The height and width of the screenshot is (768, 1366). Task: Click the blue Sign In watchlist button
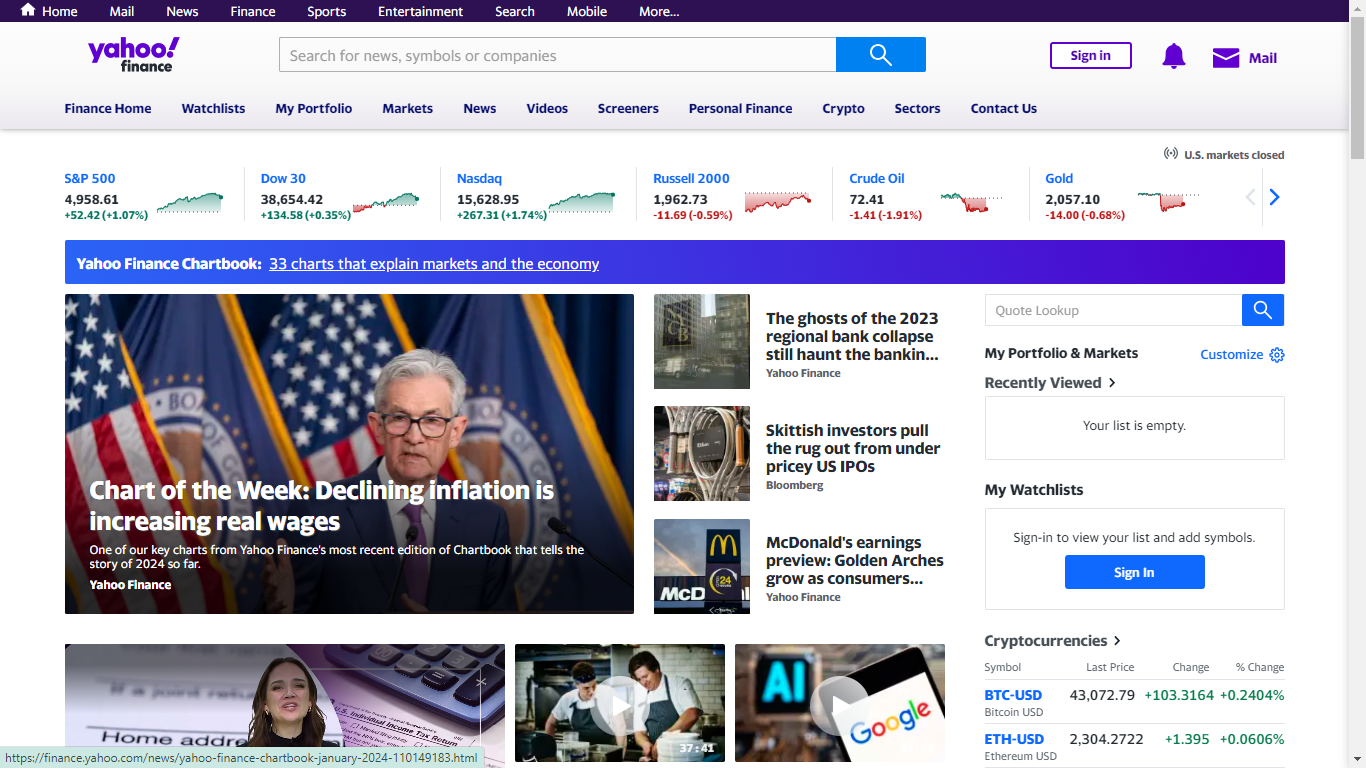click(1134, 572)
